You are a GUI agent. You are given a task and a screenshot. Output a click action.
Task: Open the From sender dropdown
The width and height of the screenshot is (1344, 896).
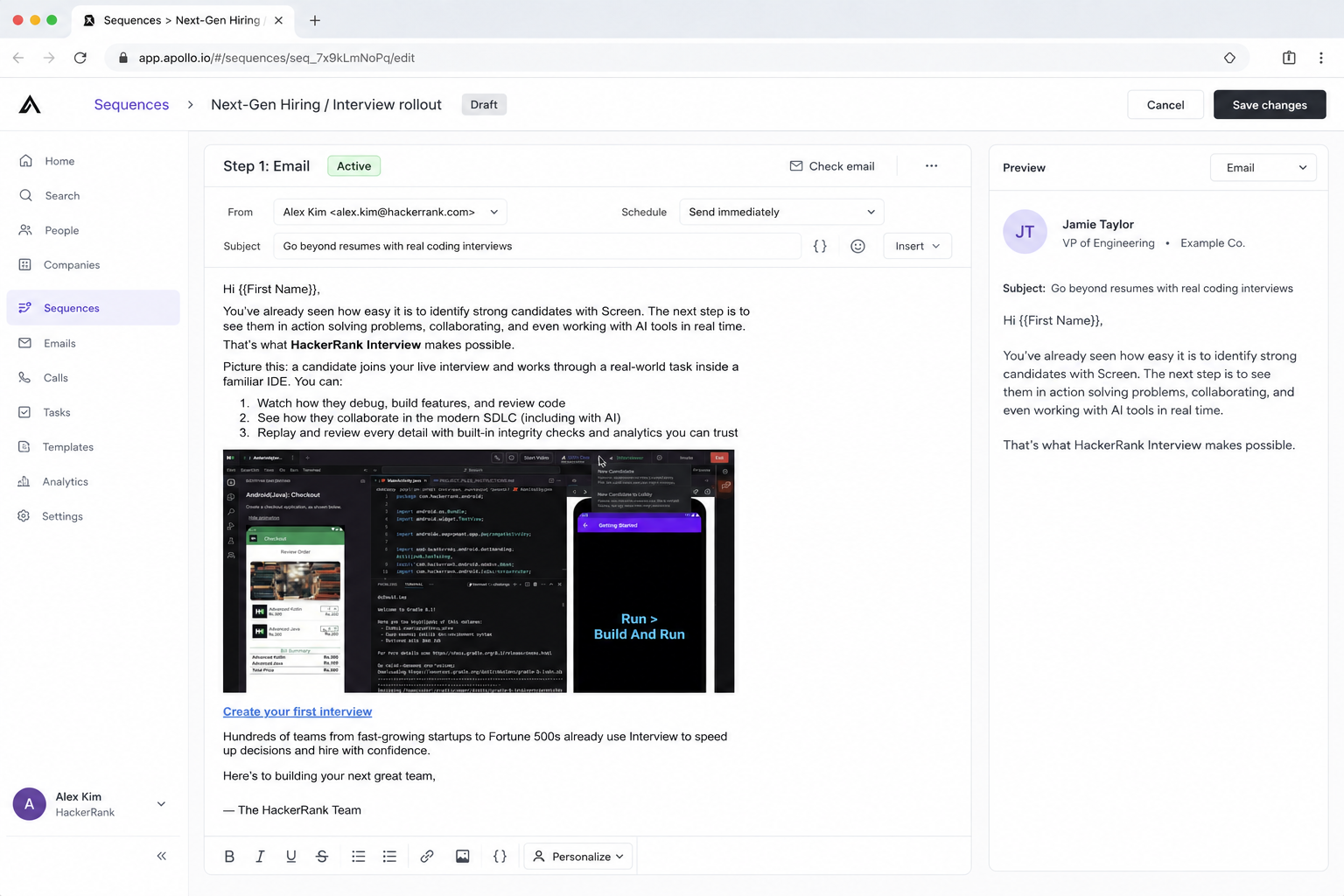point(390,212)
